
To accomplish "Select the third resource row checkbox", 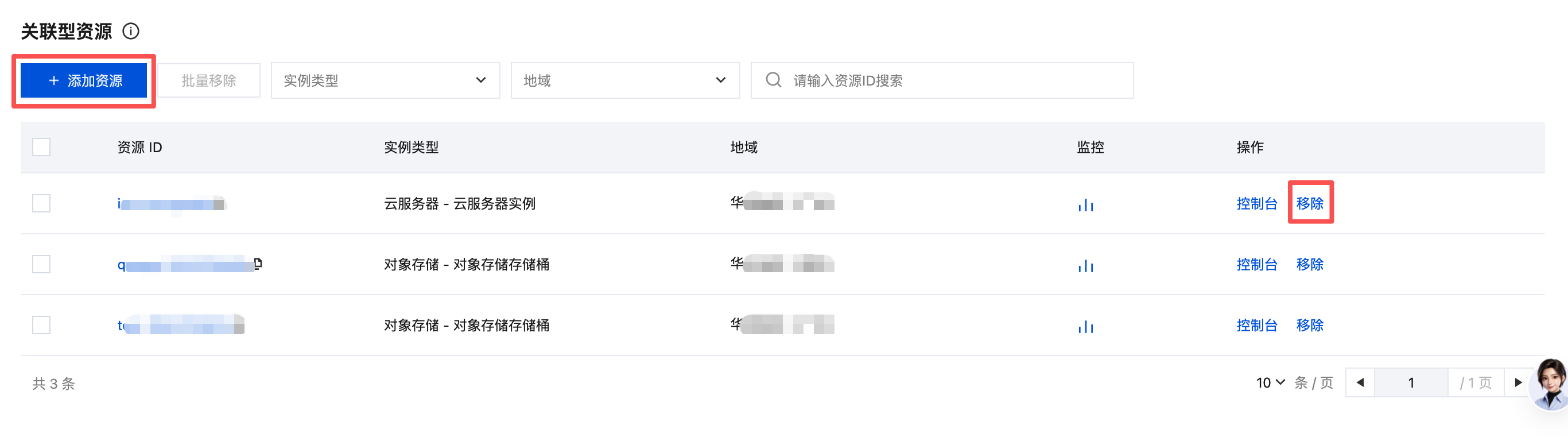I will [x=41, y=324].
